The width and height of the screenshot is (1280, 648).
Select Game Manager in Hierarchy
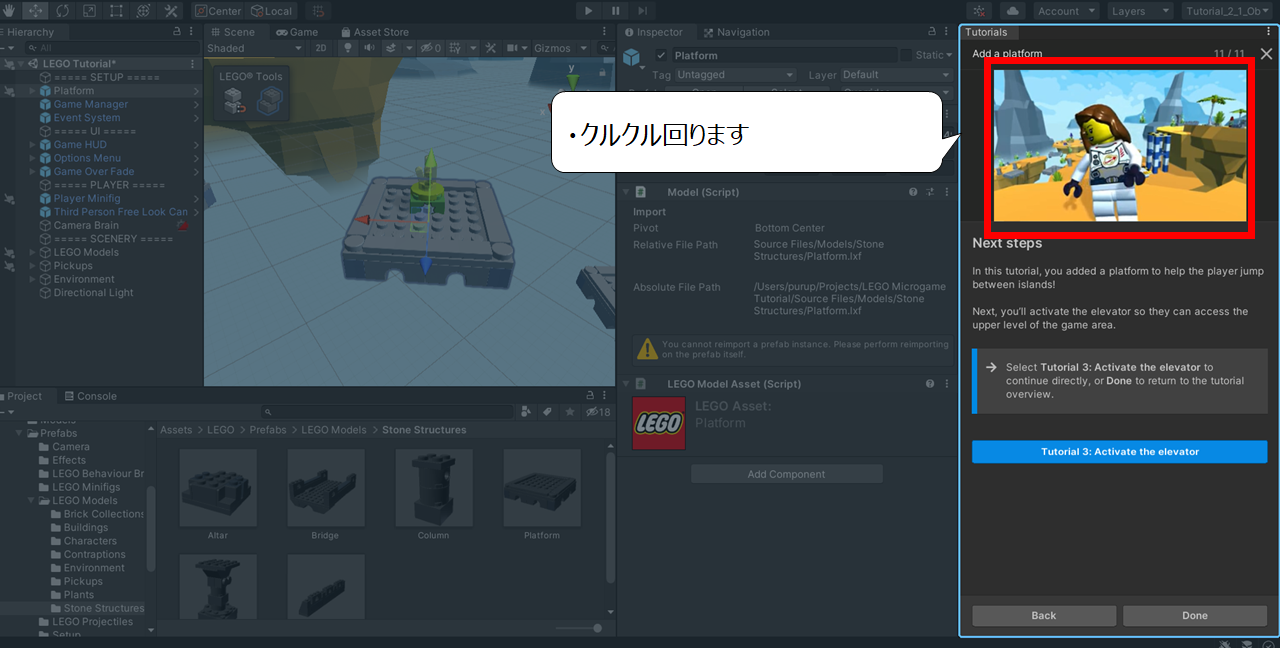(x=91, y=105)
